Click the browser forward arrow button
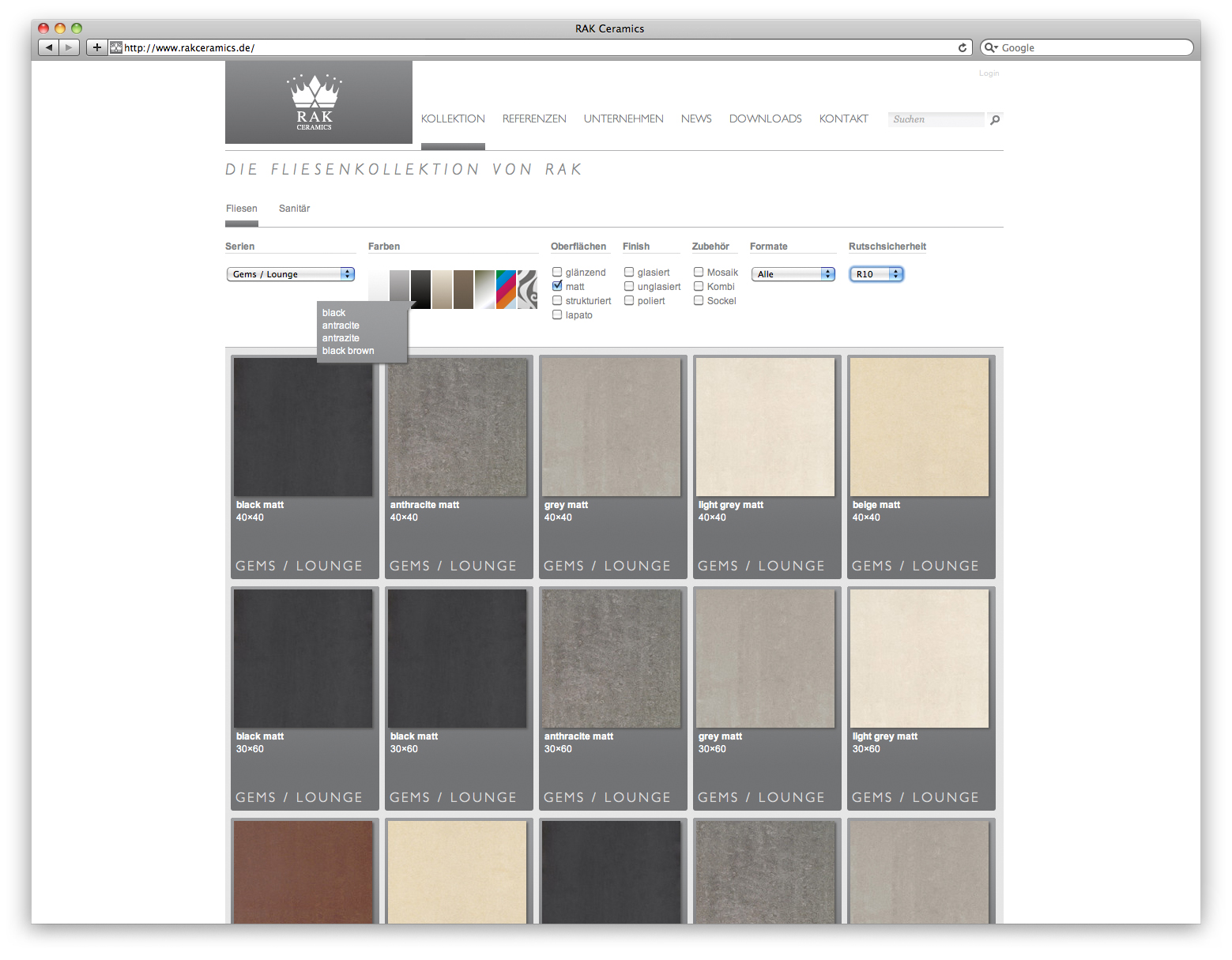Viewport: 1232px width, 960px height. pyautogui.click(x=70, y=47)
